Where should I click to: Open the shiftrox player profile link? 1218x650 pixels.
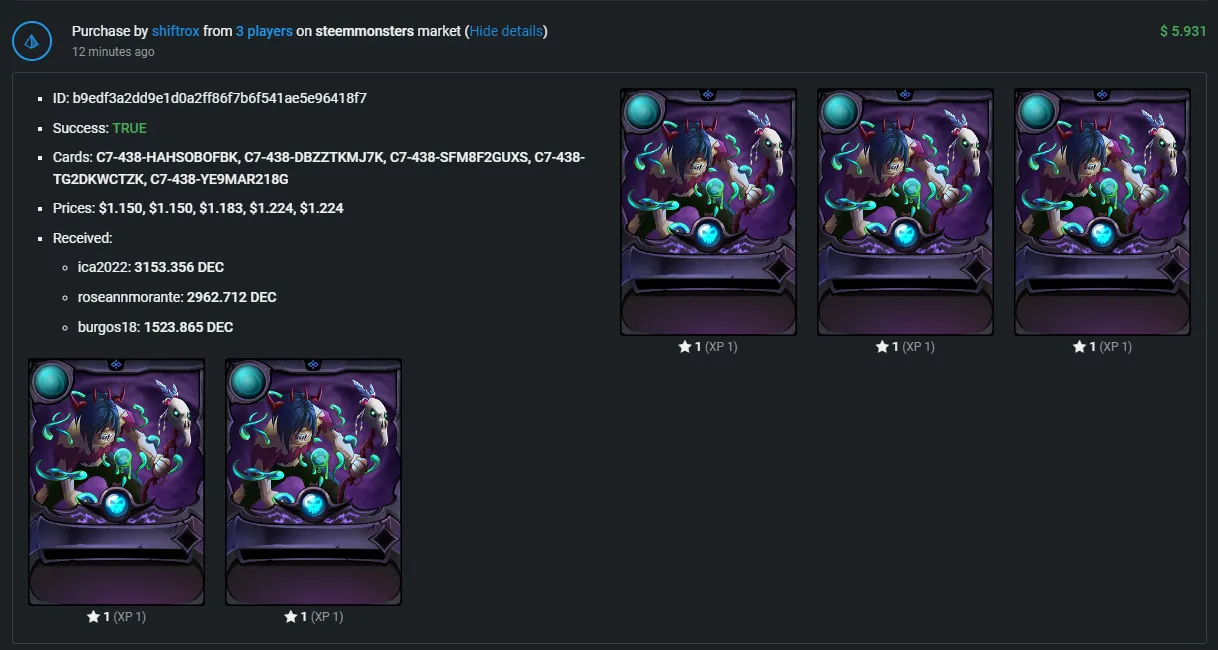[x=175, y=31]
